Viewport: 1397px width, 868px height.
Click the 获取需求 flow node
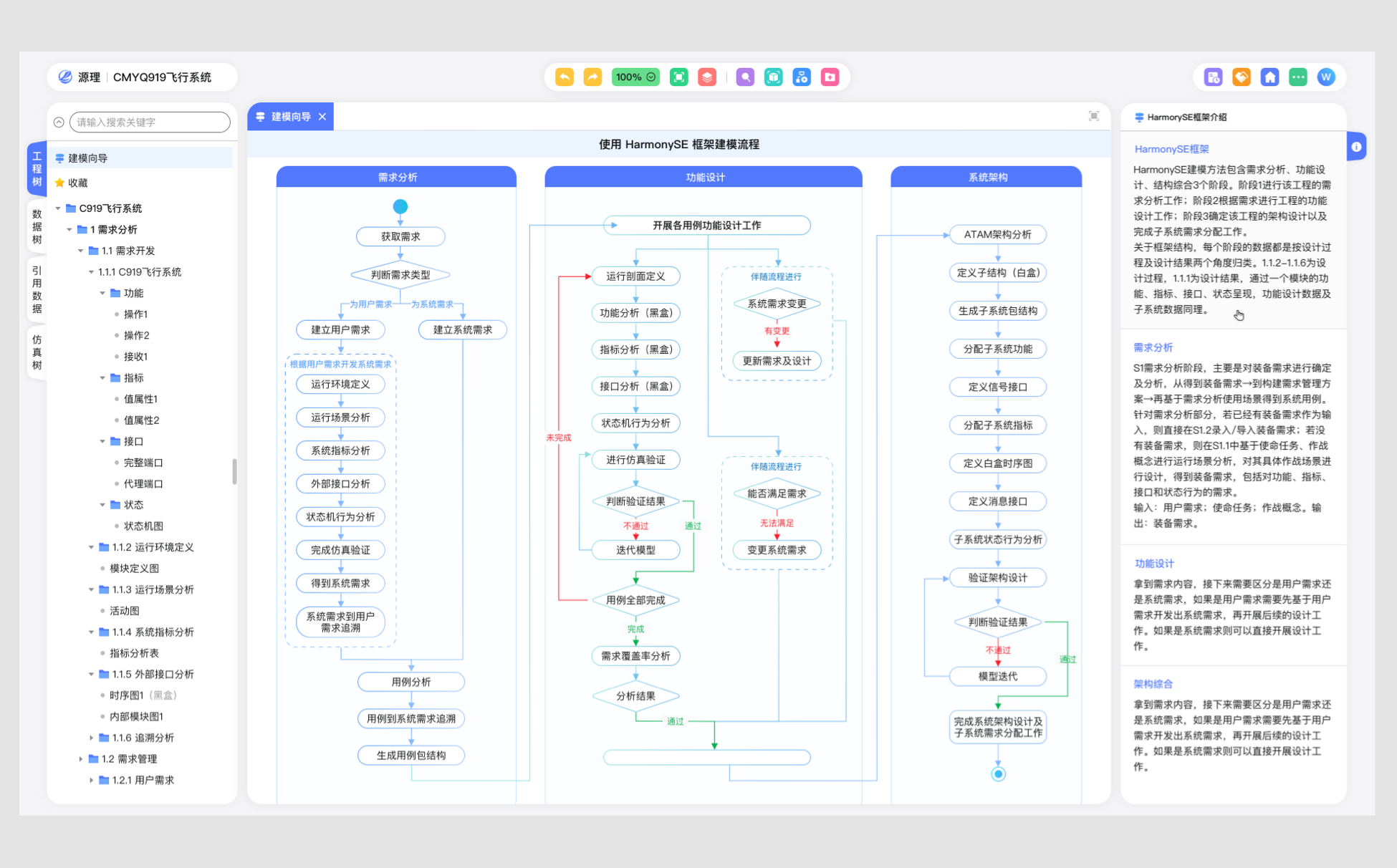tap(400, 236)
